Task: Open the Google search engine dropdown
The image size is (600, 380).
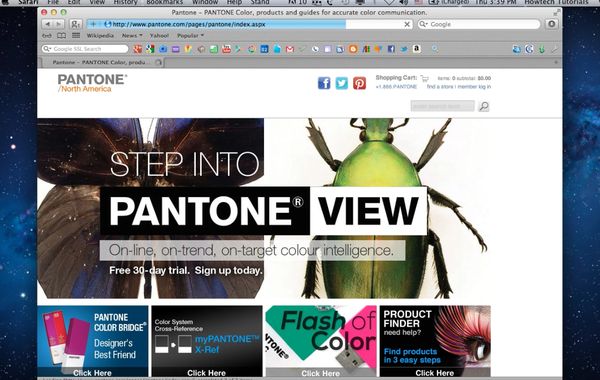Action: pos(423,24)
